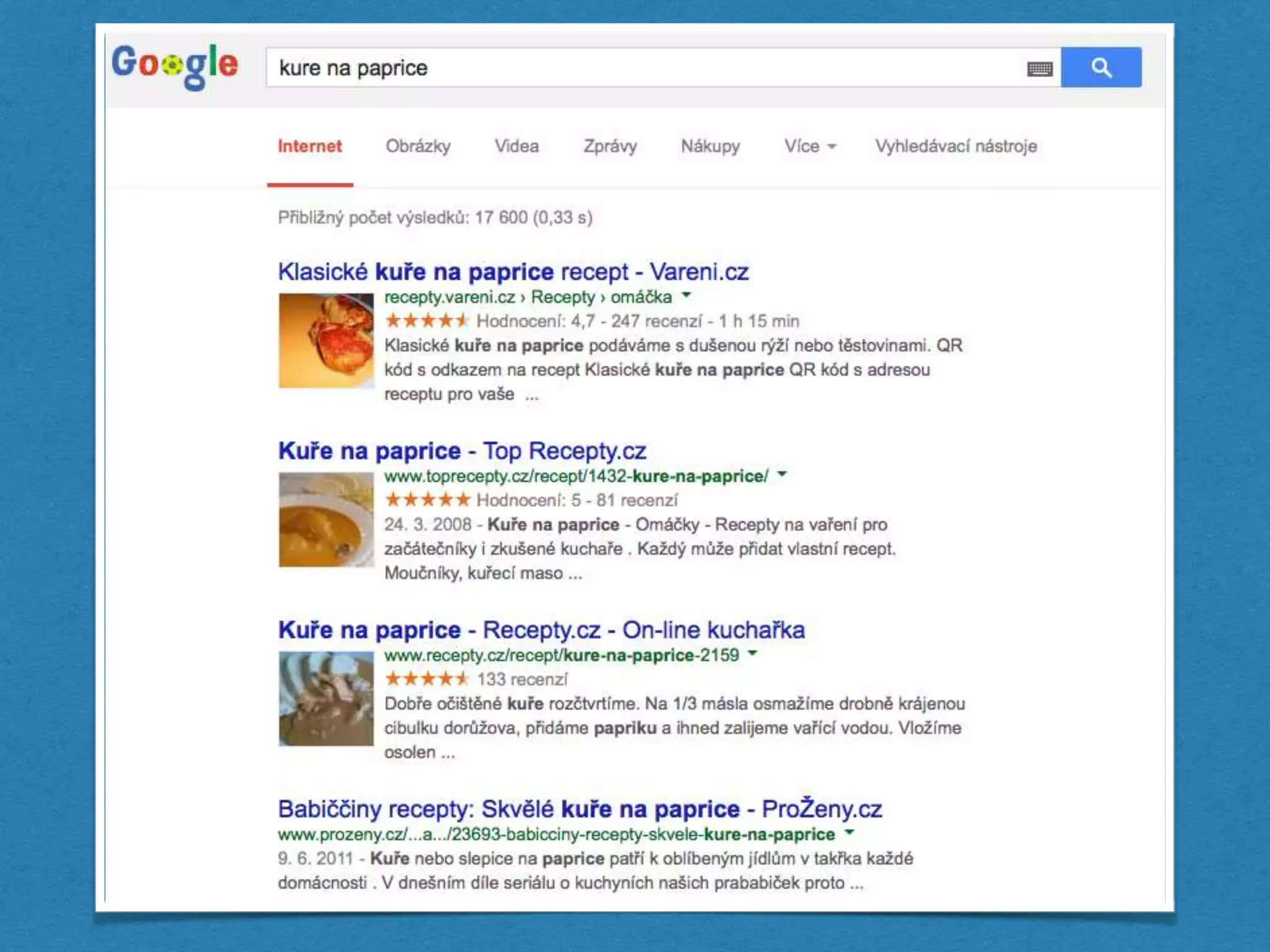Open the on-screen keyboard icon
The width and height of the screenshot is (1270, 952).
1040,69
